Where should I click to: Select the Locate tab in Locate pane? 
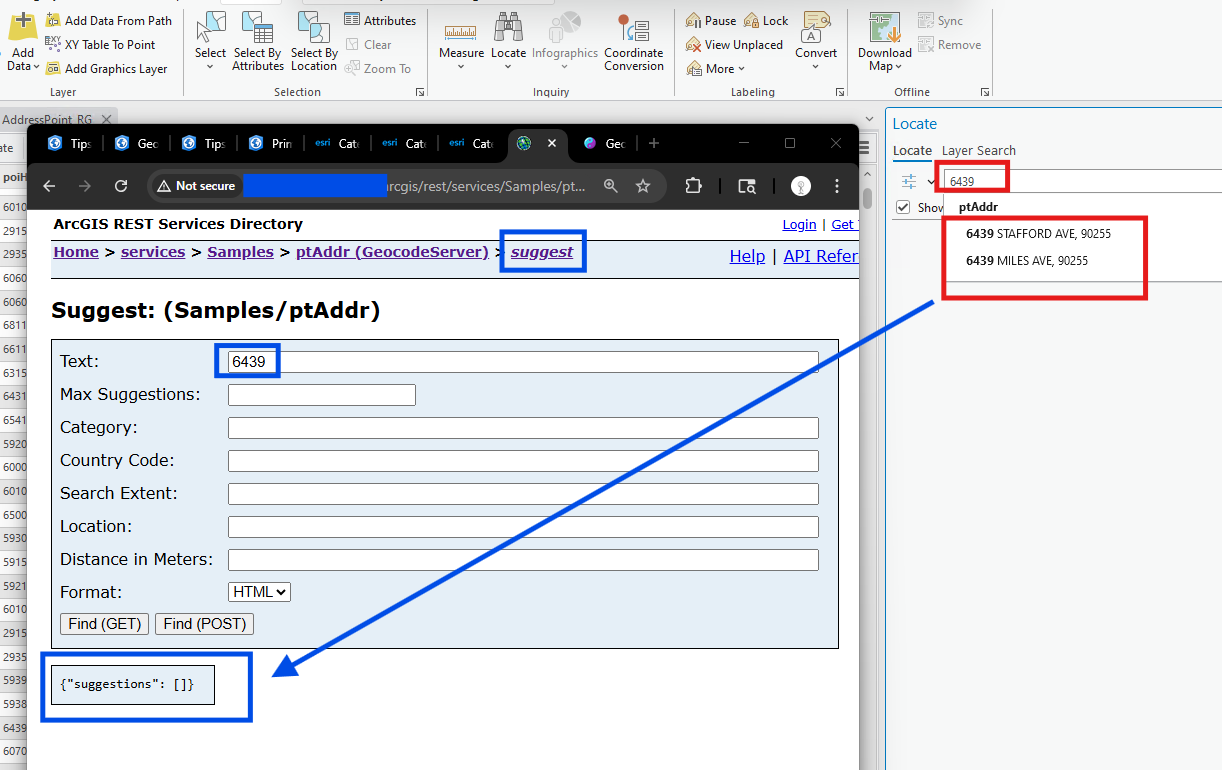pyautogui.click(x=912, y=151)
